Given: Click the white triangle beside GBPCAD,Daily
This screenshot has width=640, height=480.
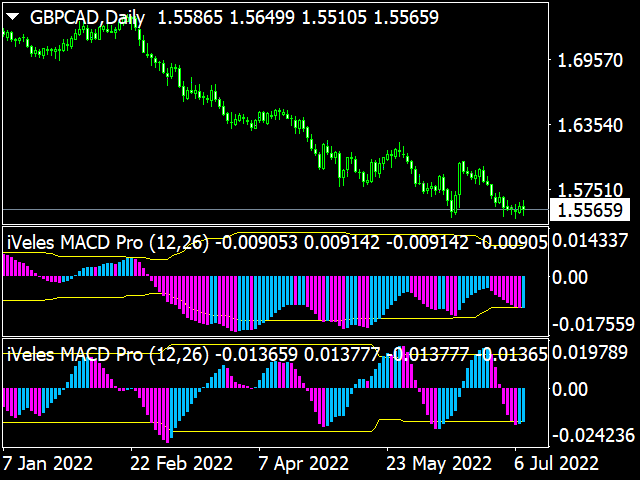Looking at the screenshot, I should pos(13,17).
